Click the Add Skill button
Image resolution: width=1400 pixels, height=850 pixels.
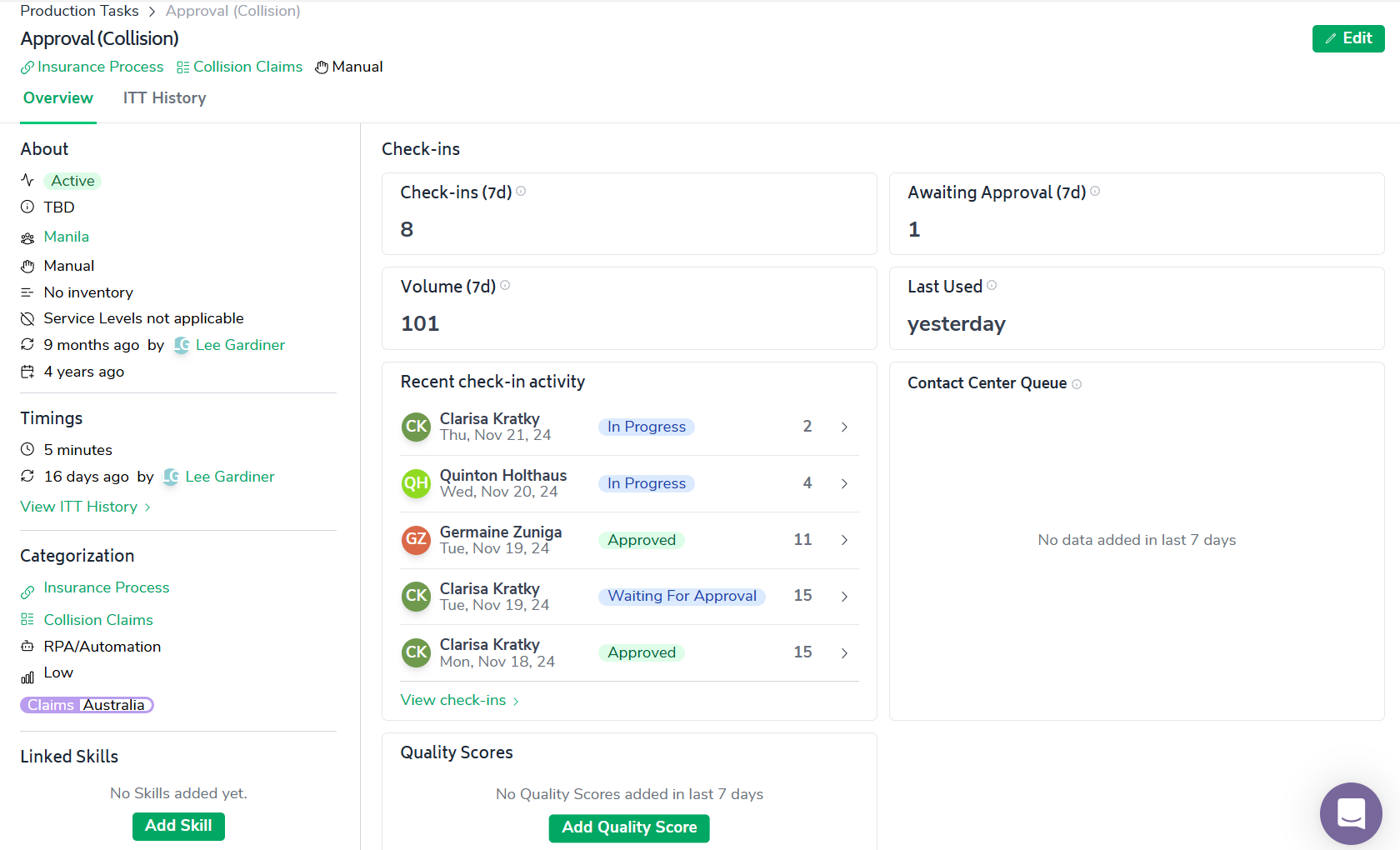point(178,826)
